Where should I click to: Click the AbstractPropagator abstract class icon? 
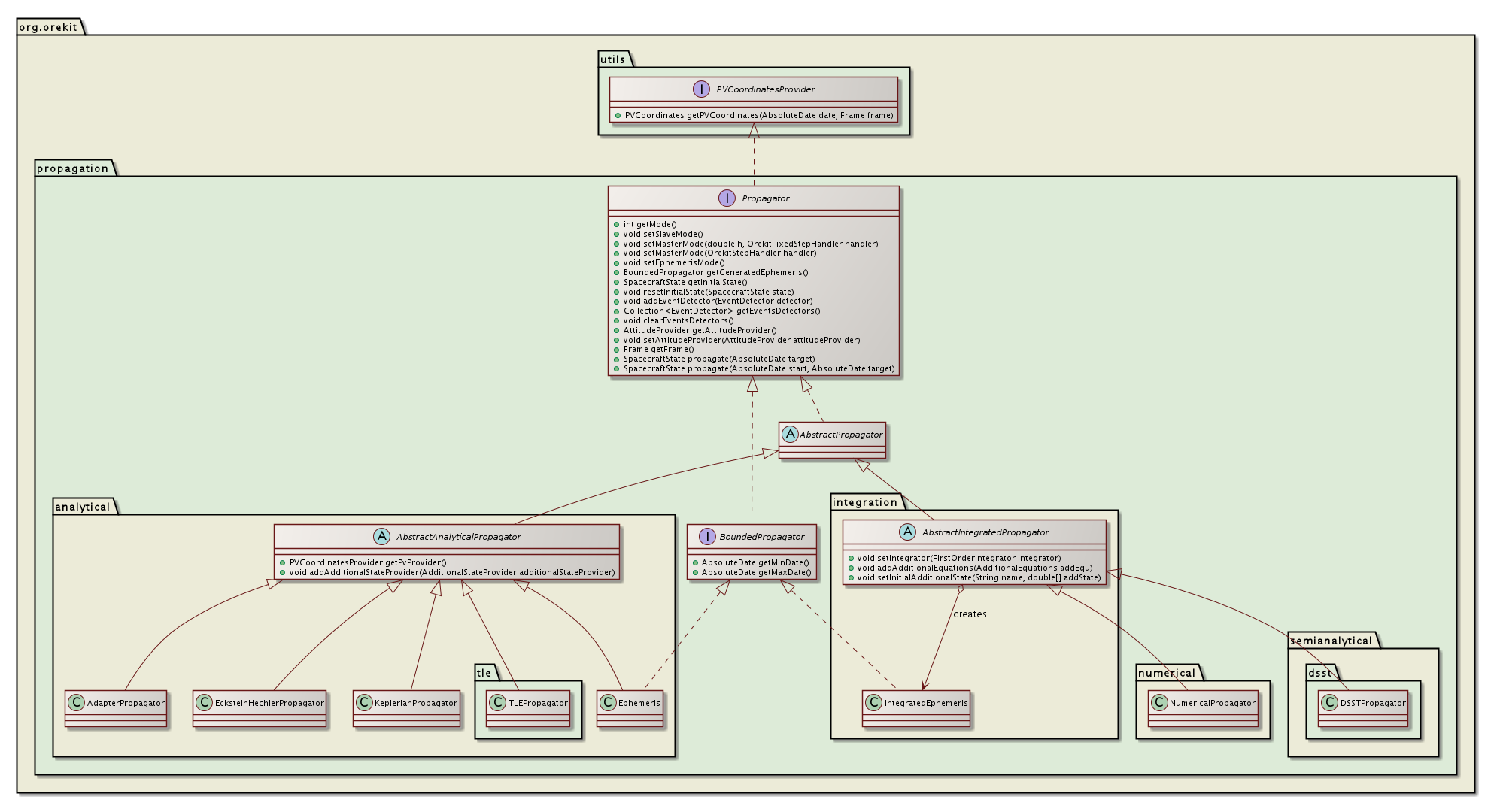click(x=790, y=434)
